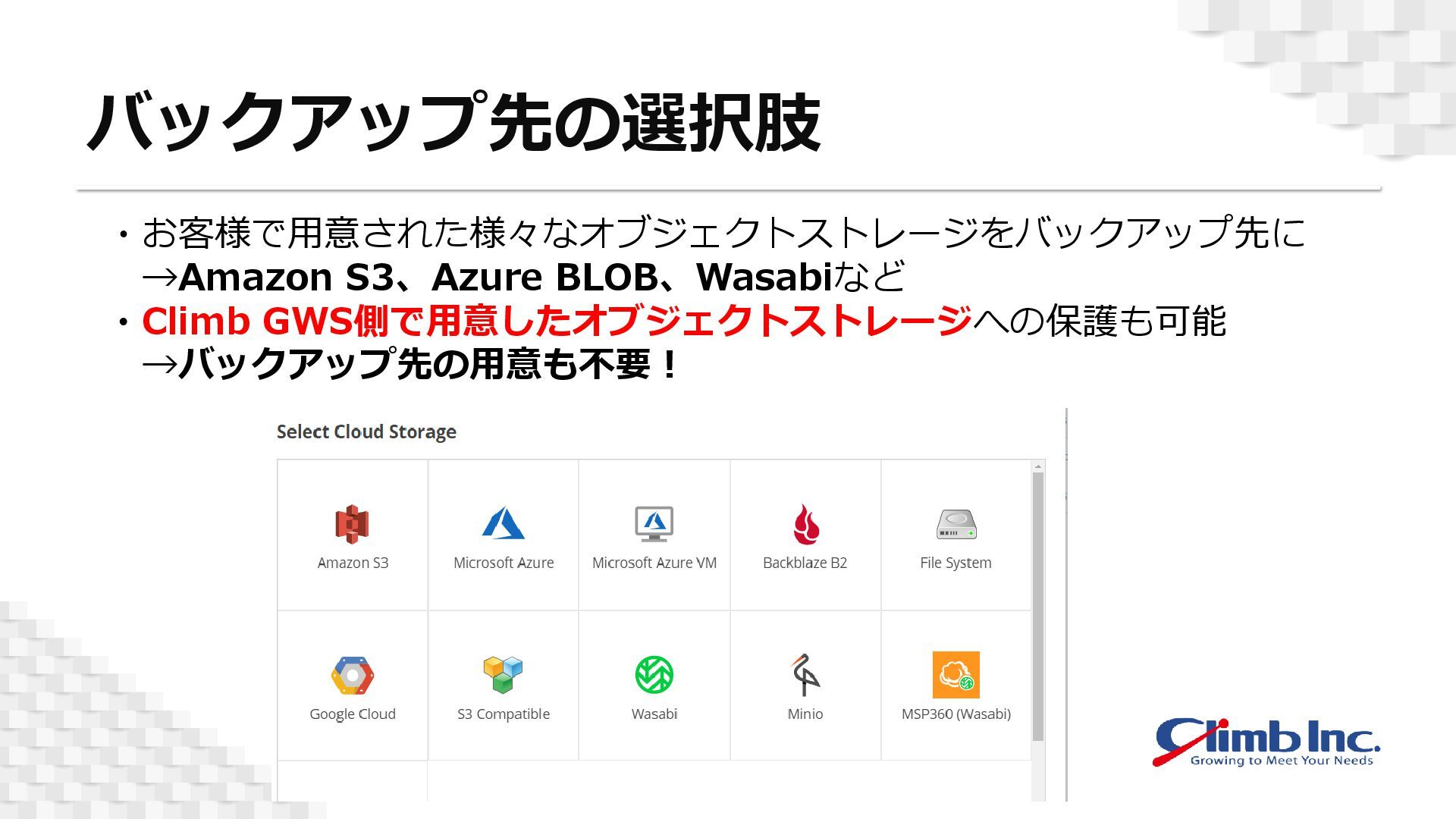Choose the File System drive icon

tap(956, 525)
